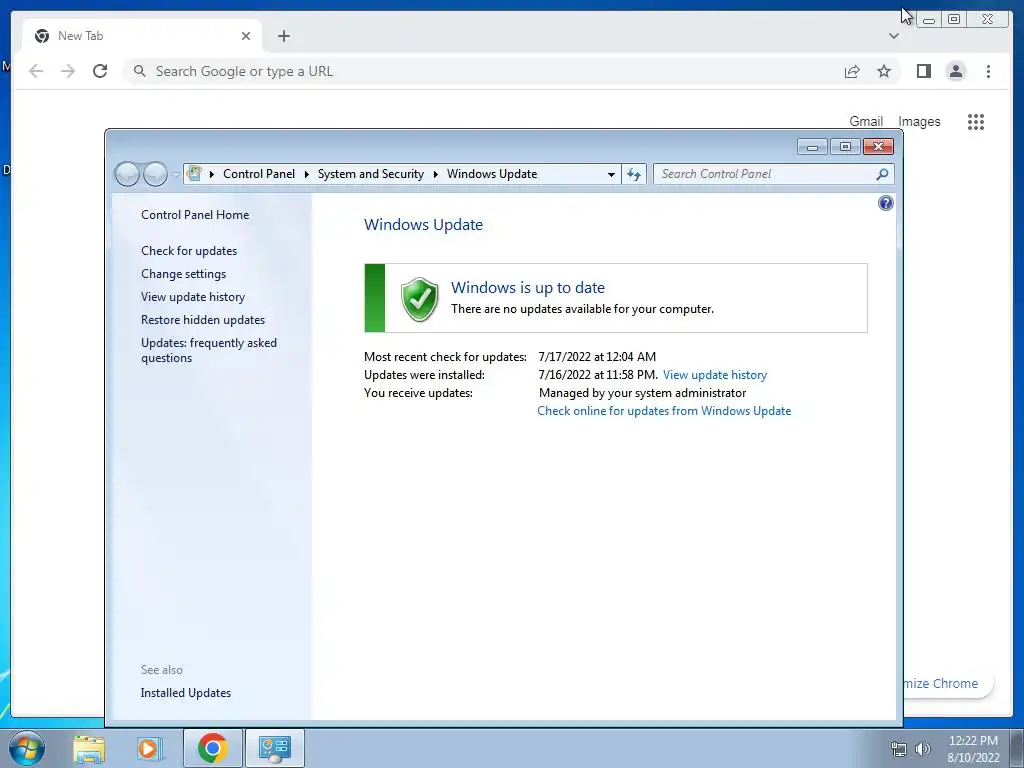Open the Windows Update help icon
The height and width of the screenshot is (768, 1024).
click(886, 203)
